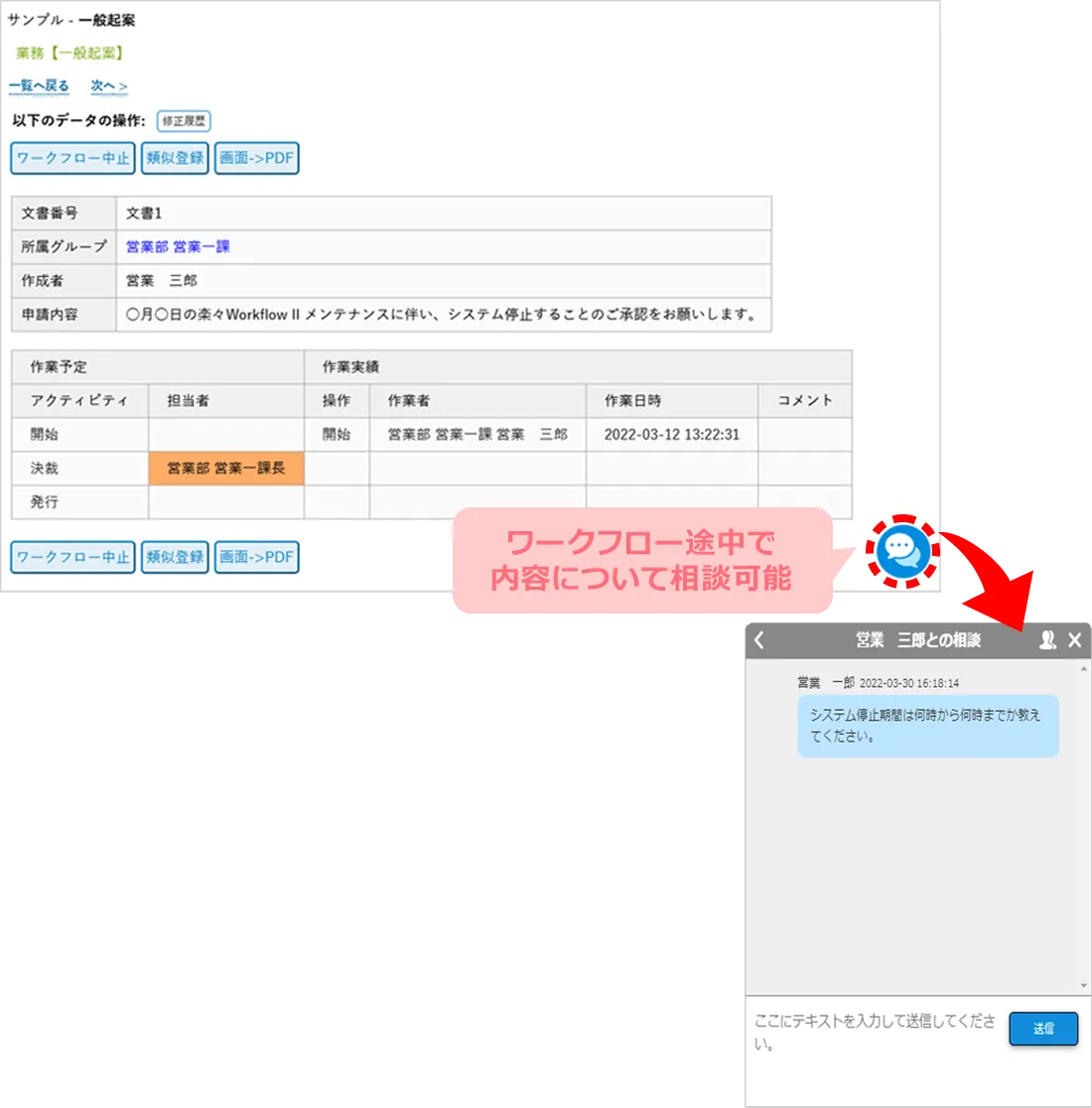Select 営業部 営業一課 営業 三郎 worker cell
The height and width of the screenshot is (1108, 1092).
(478, 435)
